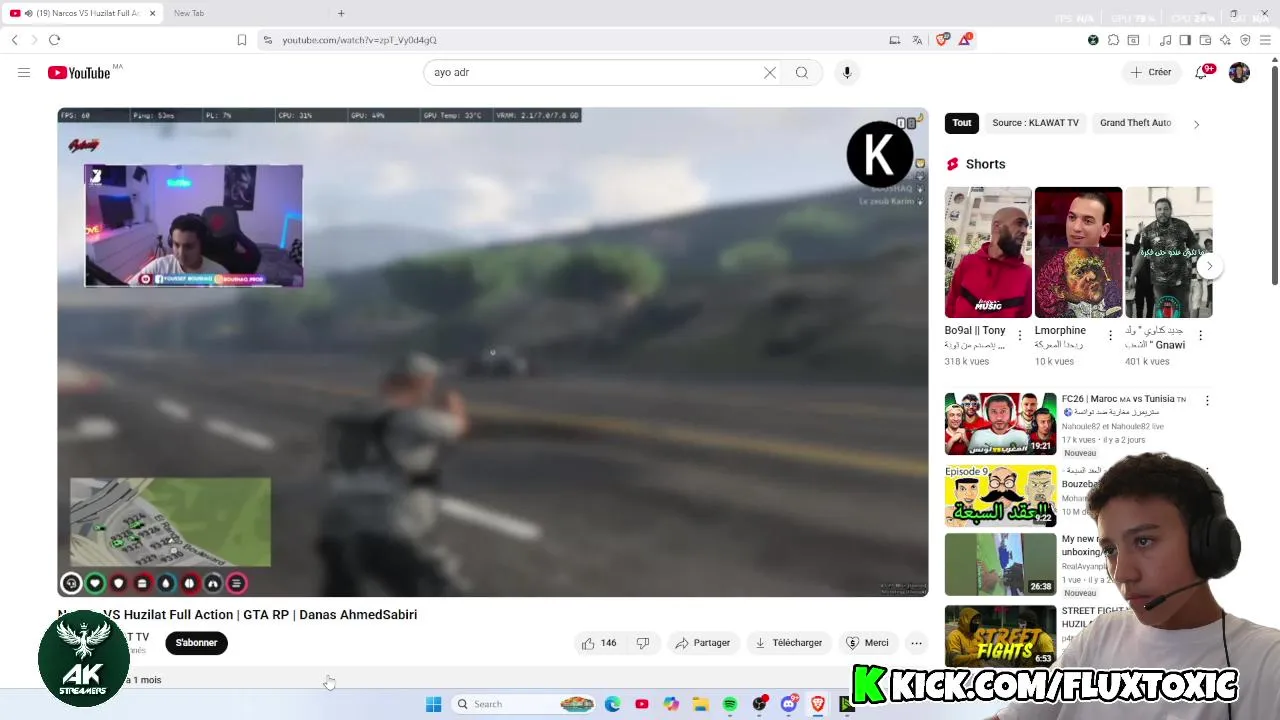
Task: Click the Partager button
Action: pyautogui.click(x=702, y=643)
